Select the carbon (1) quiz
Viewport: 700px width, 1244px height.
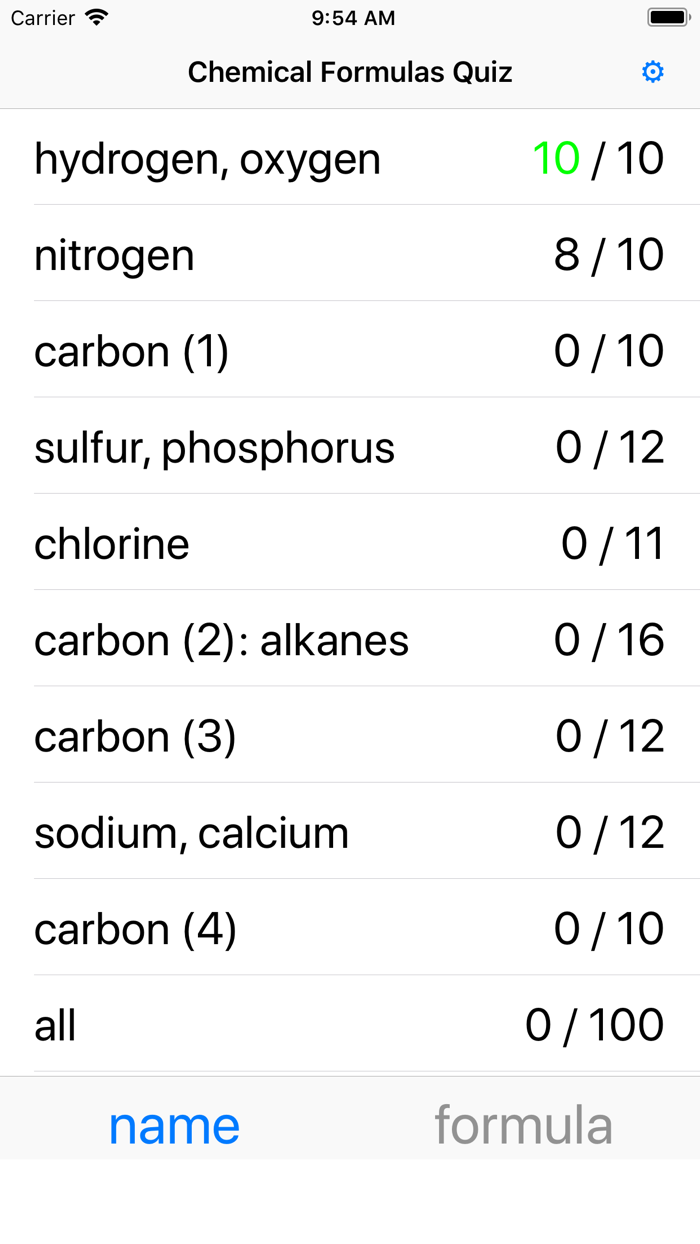pos(350,351)
